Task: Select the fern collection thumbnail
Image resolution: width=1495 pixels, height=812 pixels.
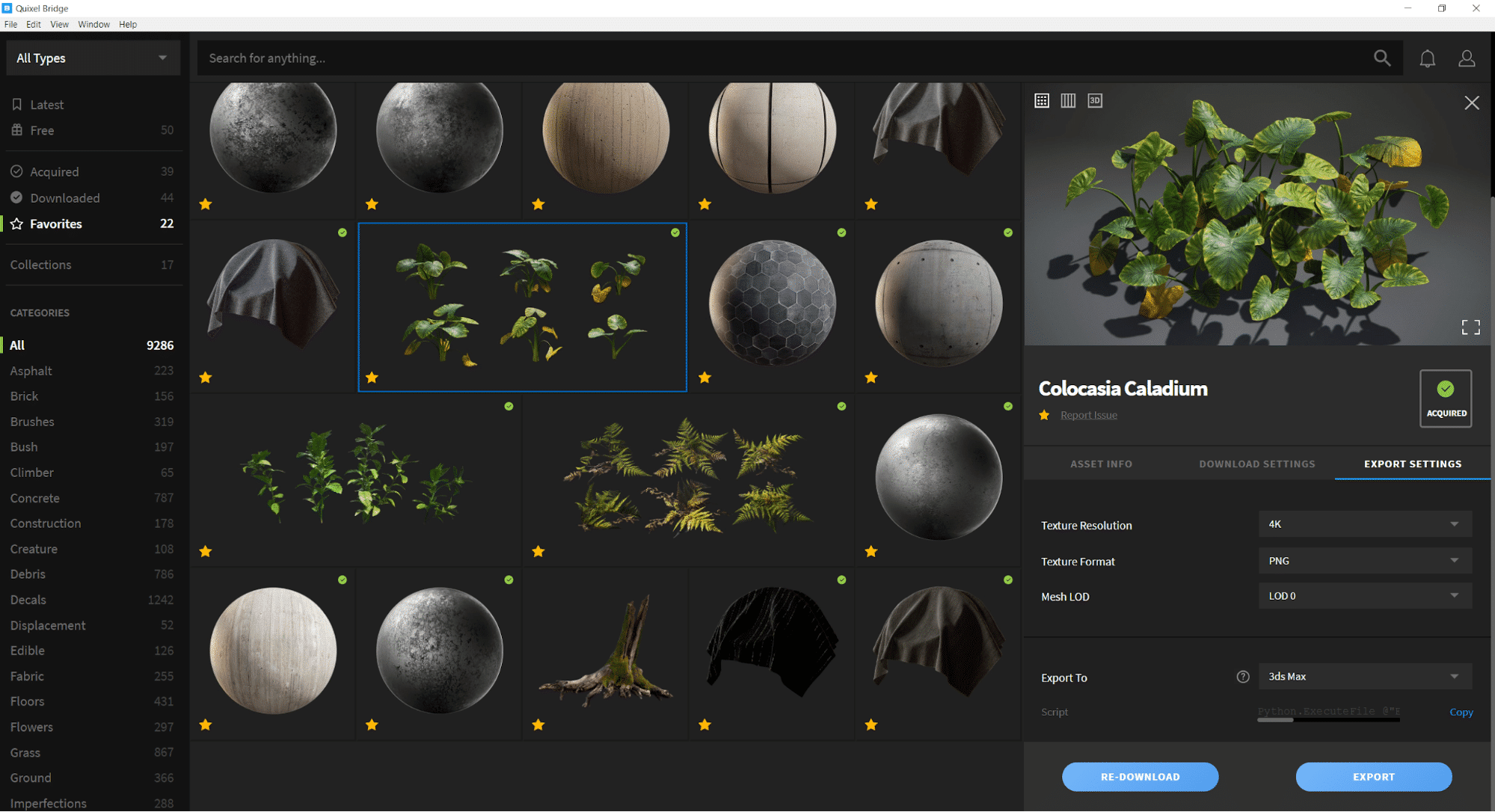Action: coord(688,480)
